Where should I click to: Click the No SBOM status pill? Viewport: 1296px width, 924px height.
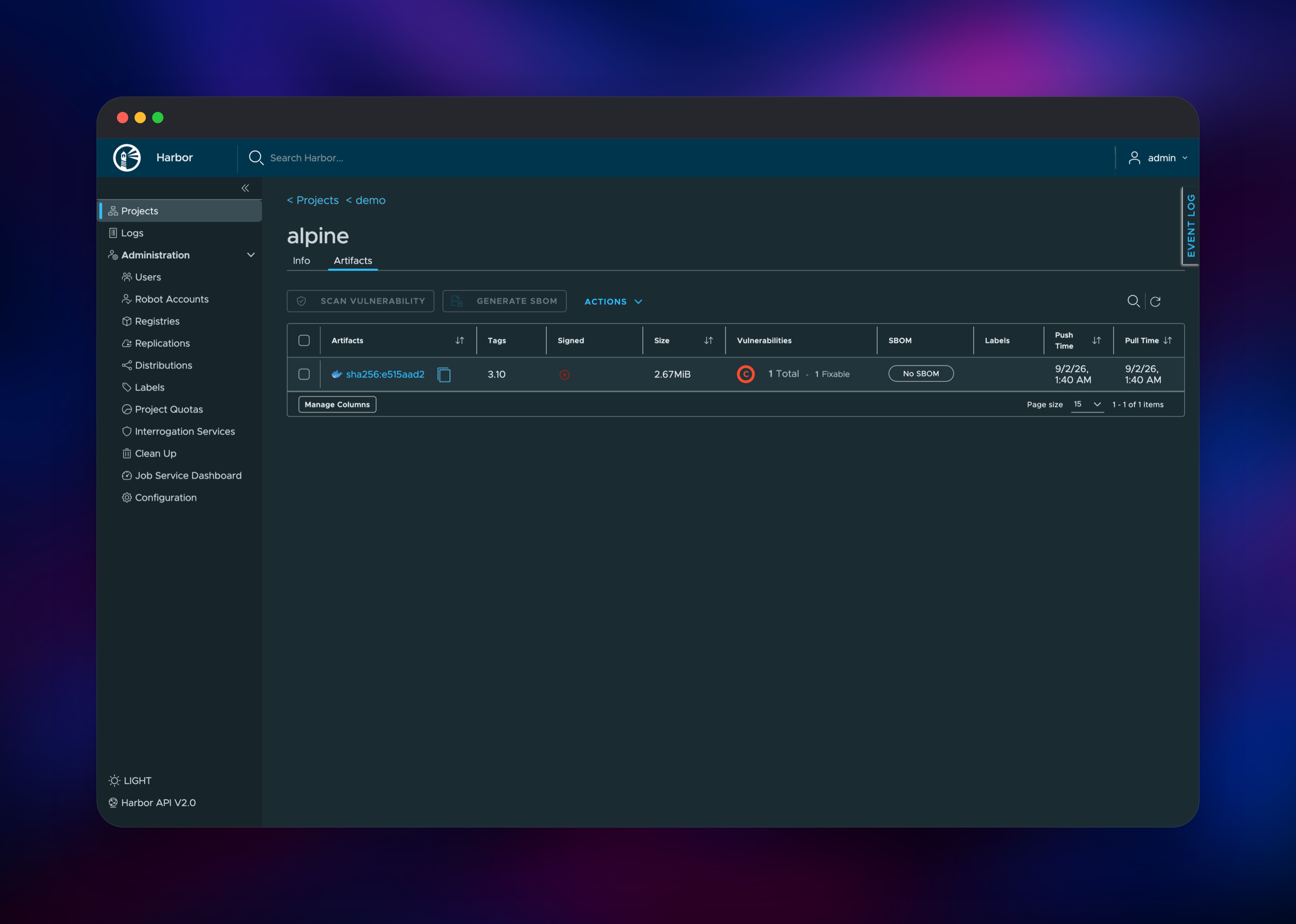coord(921,374)
